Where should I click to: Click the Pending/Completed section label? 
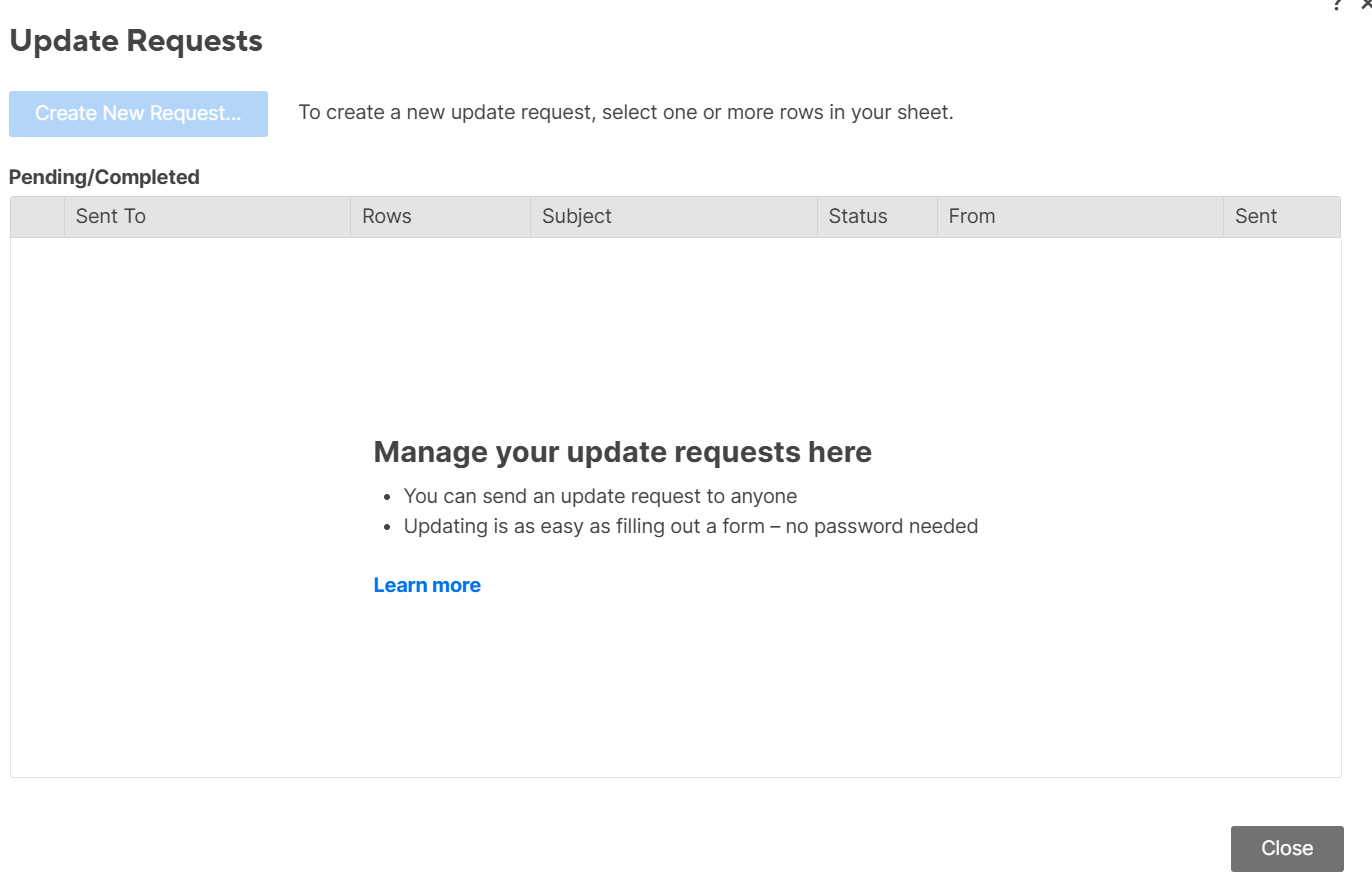click(104, 177)
